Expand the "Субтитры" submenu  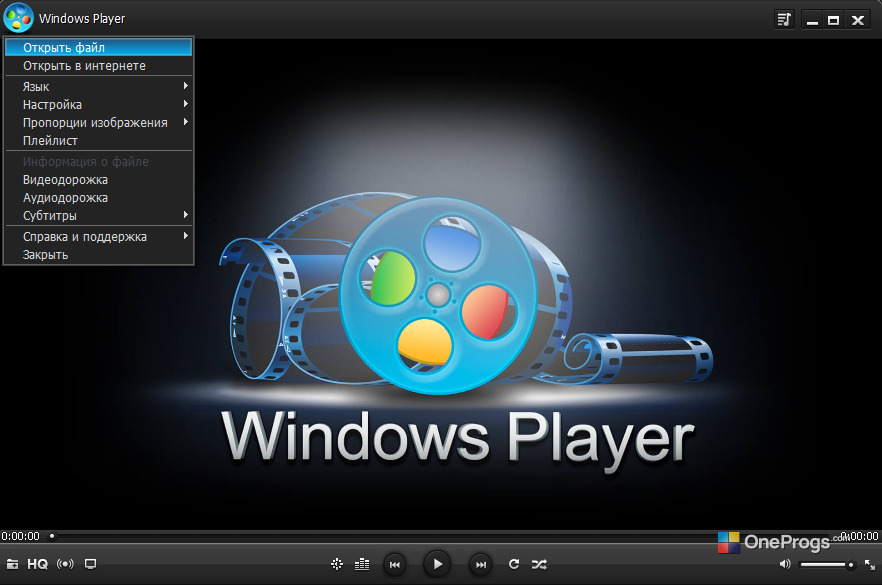coord(98,216)
